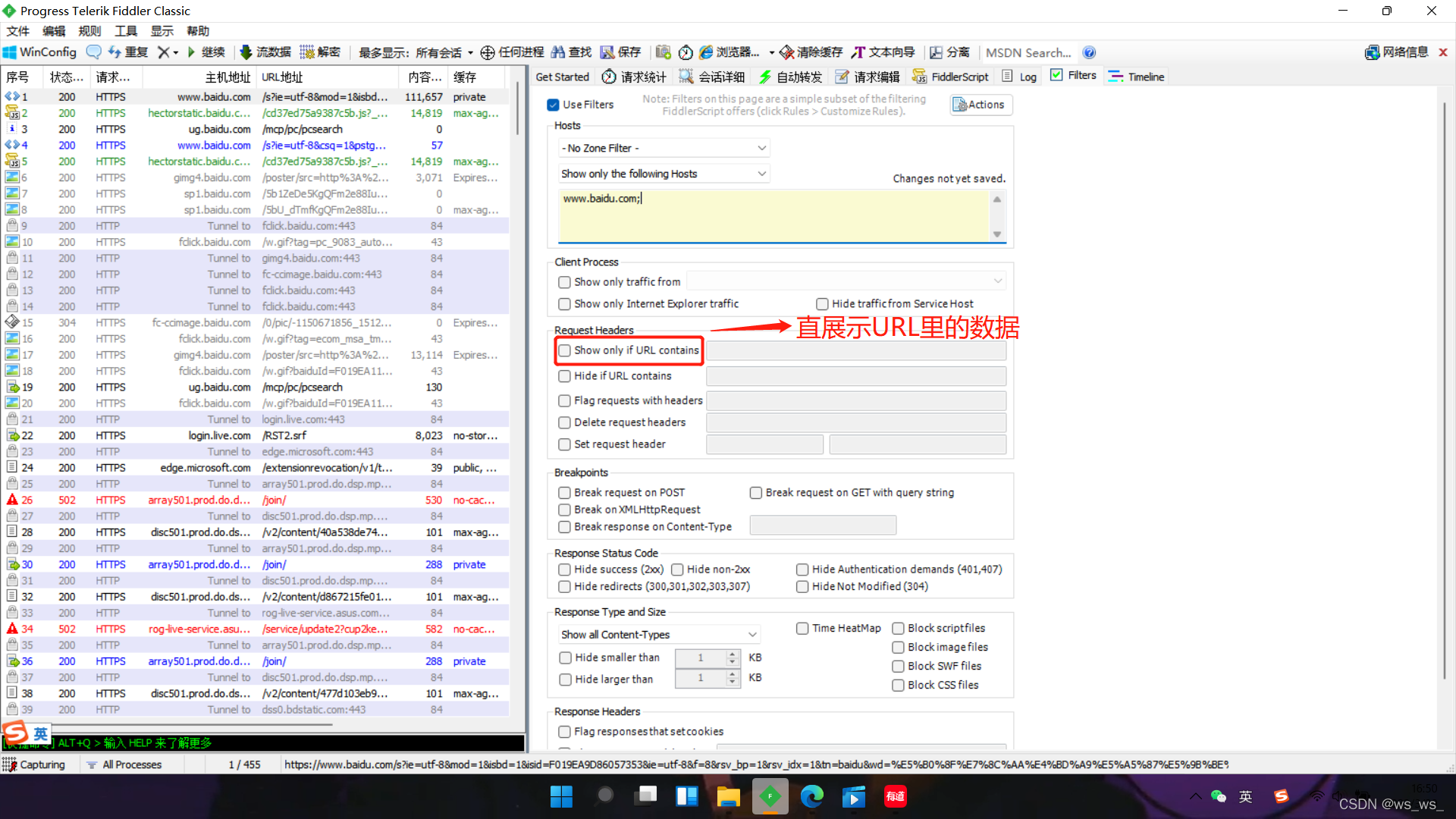Viewport: 1456px width, 819px height.
Task: Open the 文件 (File) menu
Action: pos(17,31)
